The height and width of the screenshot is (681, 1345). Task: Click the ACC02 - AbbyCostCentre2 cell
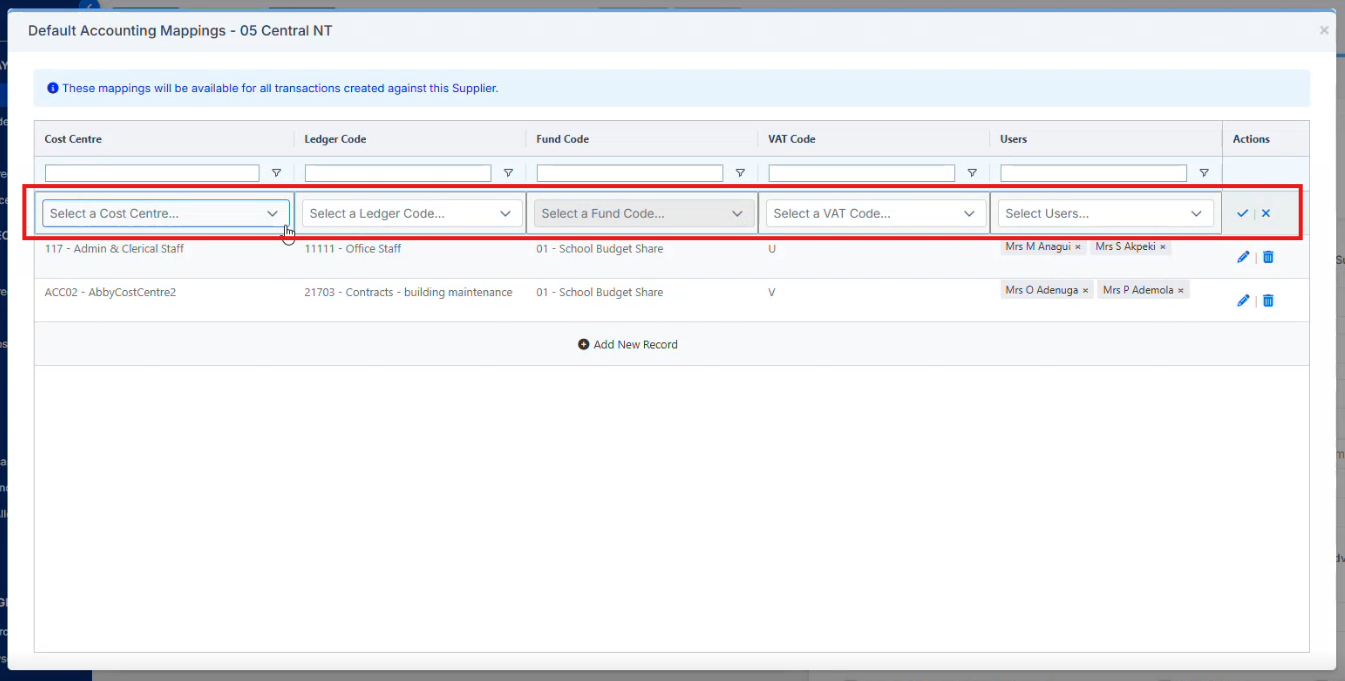pos(110,292)
